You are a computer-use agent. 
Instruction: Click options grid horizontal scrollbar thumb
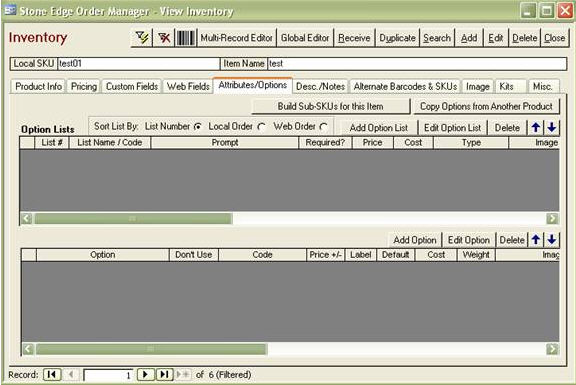point(151,349)
